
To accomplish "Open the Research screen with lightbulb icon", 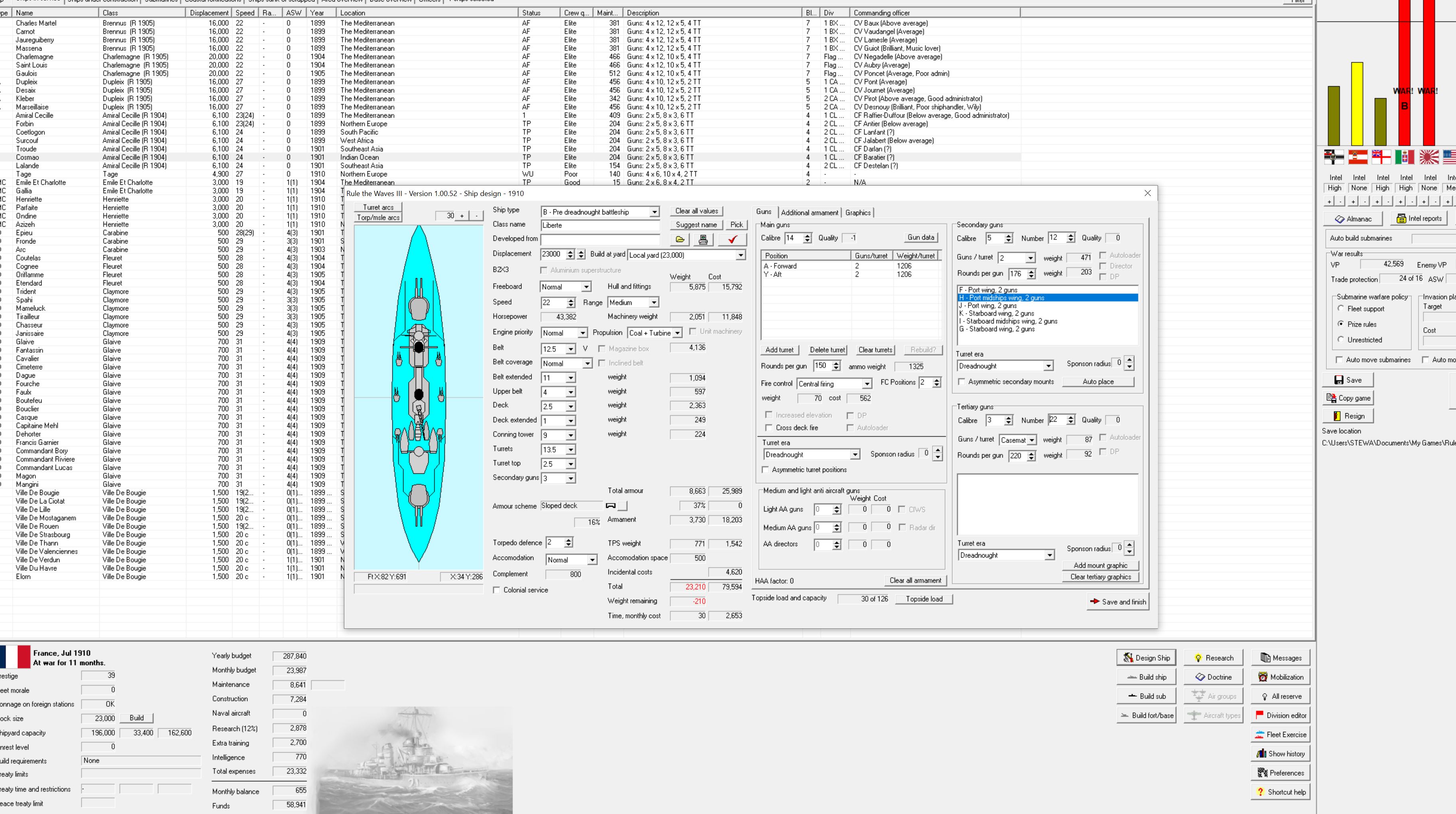I will click(x=1213, y=658).
